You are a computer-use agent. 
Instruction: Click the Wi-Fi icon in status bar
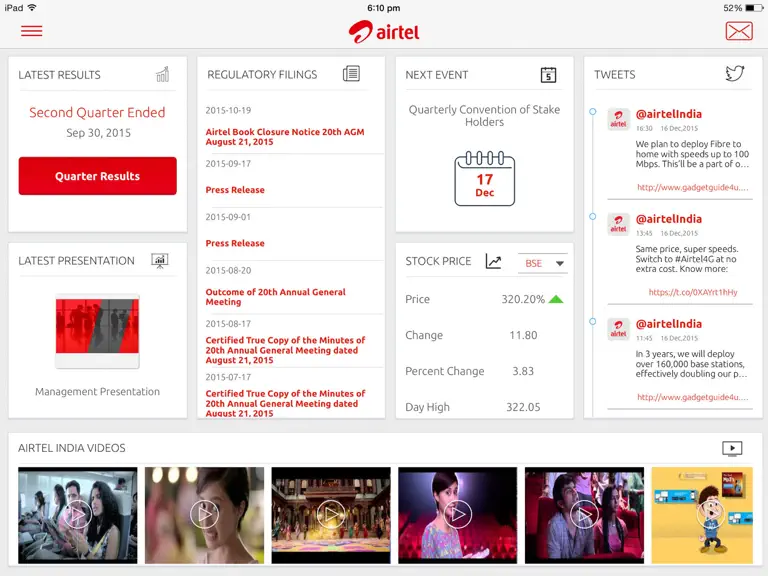(x=32, y=7)
